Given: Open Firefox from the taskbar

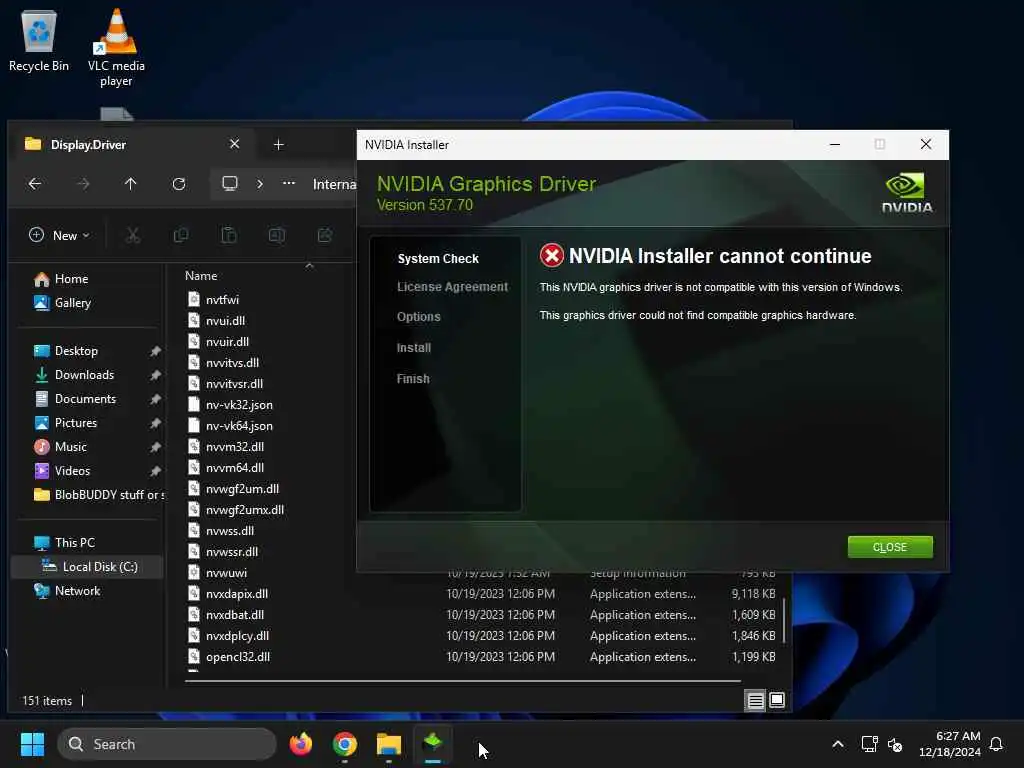Looking at the screenshot, I should (x=301, y=744).
